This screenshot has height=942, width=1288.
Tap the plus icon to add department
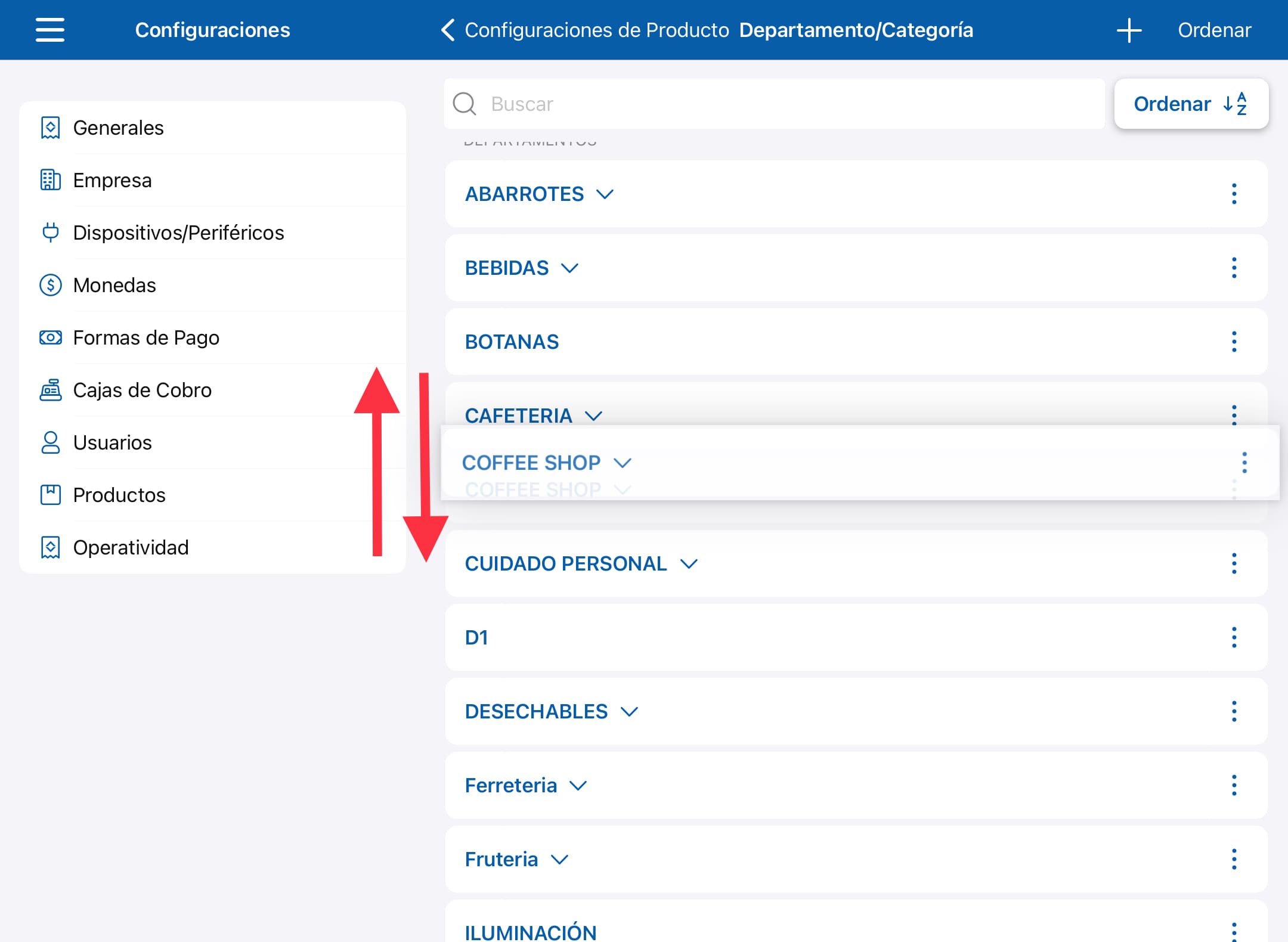click(x=1129, y=30)
